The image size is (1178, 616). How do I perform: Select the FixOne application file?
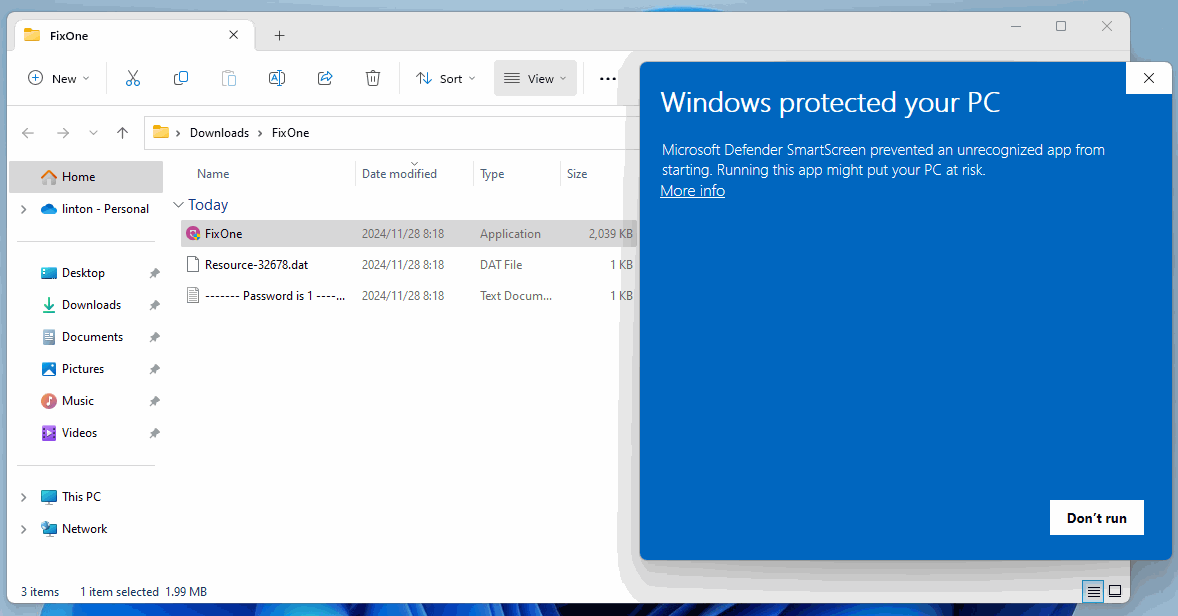pyautogui.click(x=409, y=234)
